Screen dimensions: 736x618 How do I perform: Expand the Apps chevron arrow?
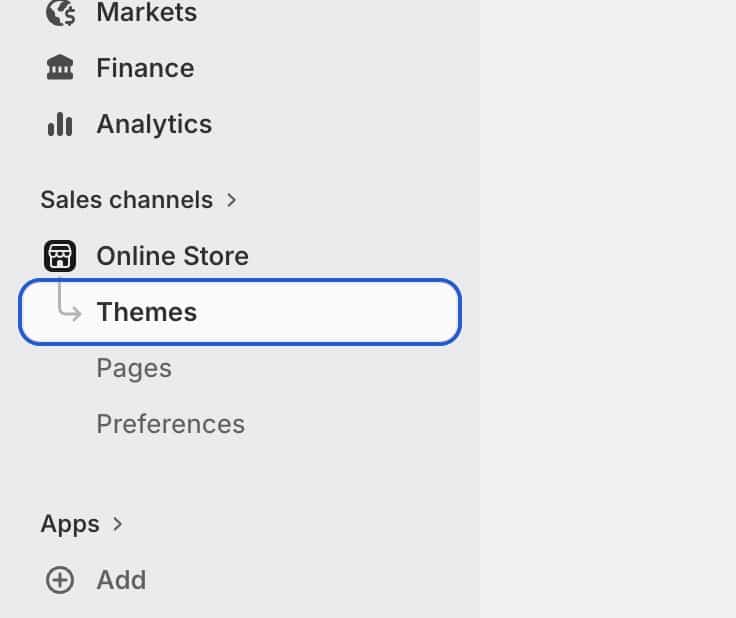click(118, 524)
